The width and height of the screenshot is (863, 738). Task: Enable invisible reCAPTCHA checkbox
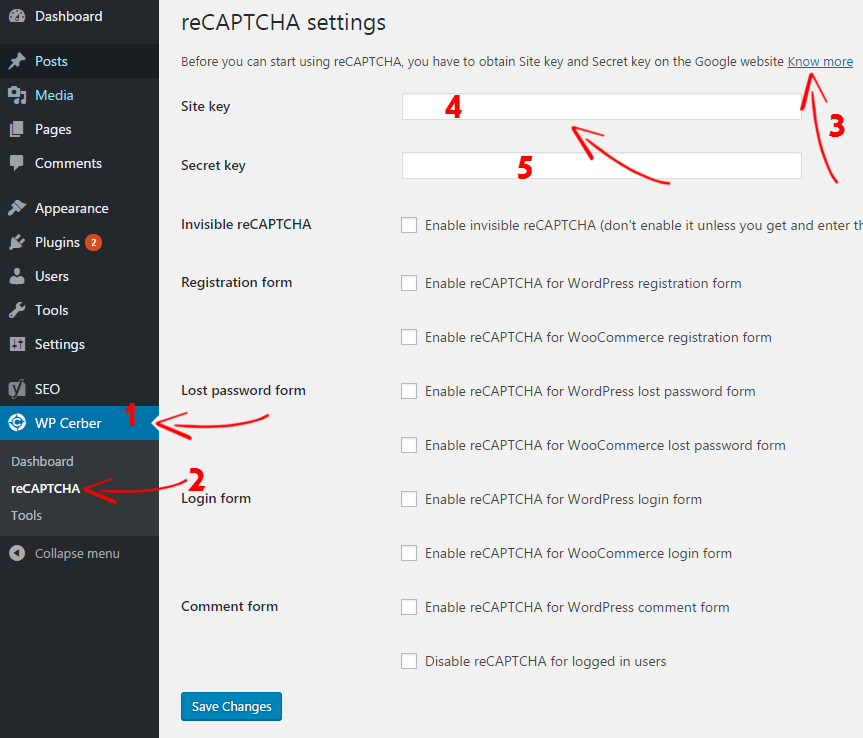[409, 225]
